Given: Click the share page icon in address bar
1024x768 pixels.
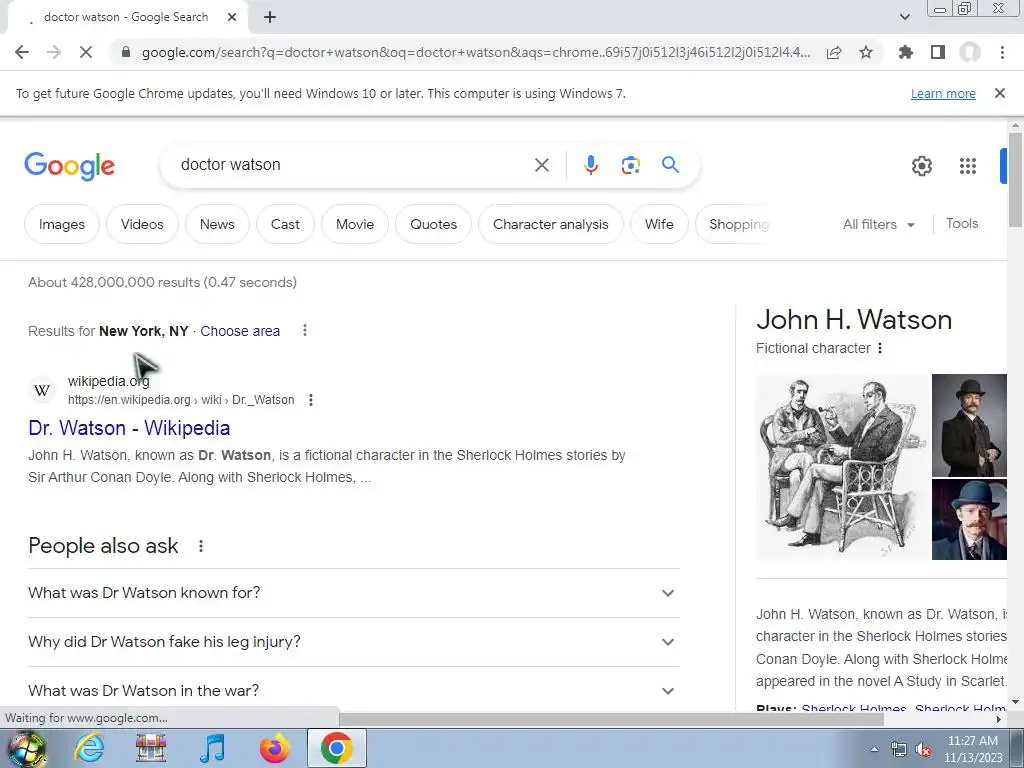Looking at the screenshot, I should 834,52.
